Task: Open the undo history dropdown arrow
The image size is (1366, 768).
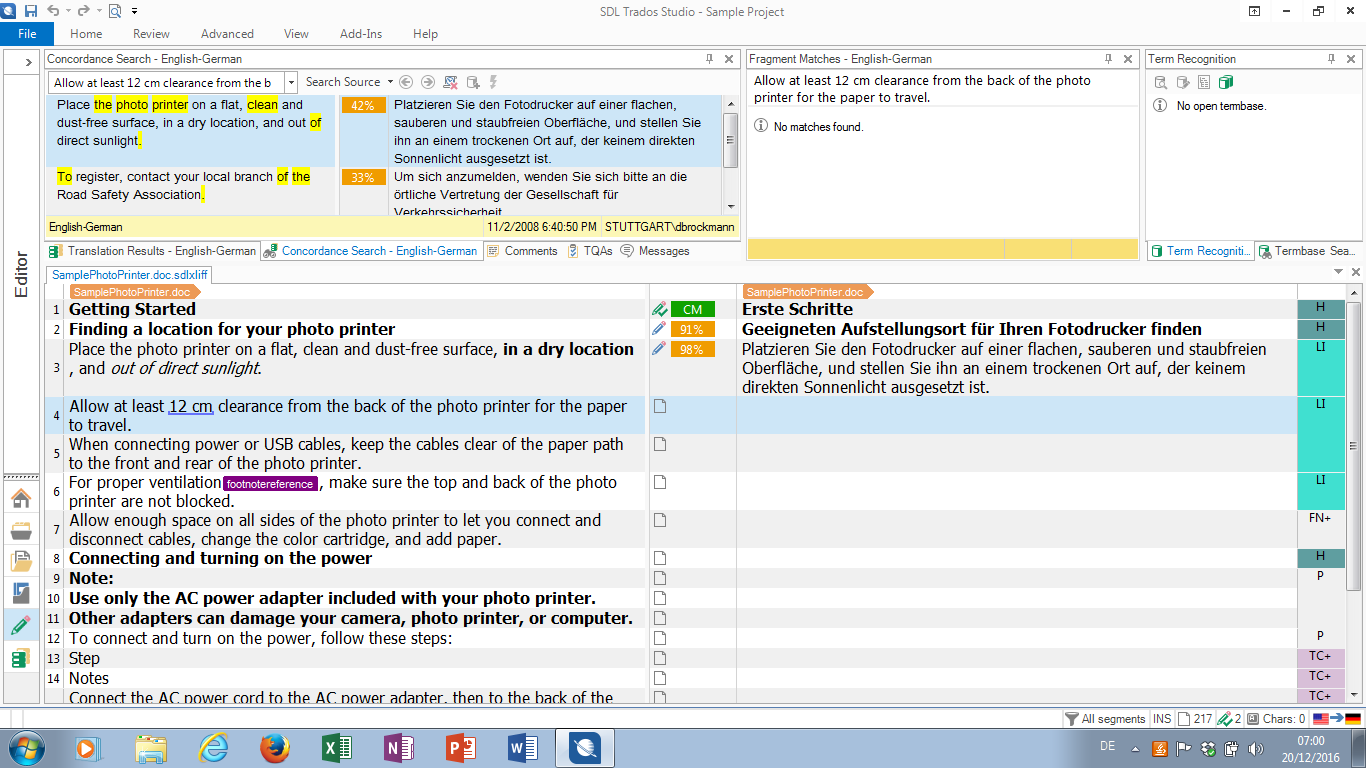Action: point(67,12)
